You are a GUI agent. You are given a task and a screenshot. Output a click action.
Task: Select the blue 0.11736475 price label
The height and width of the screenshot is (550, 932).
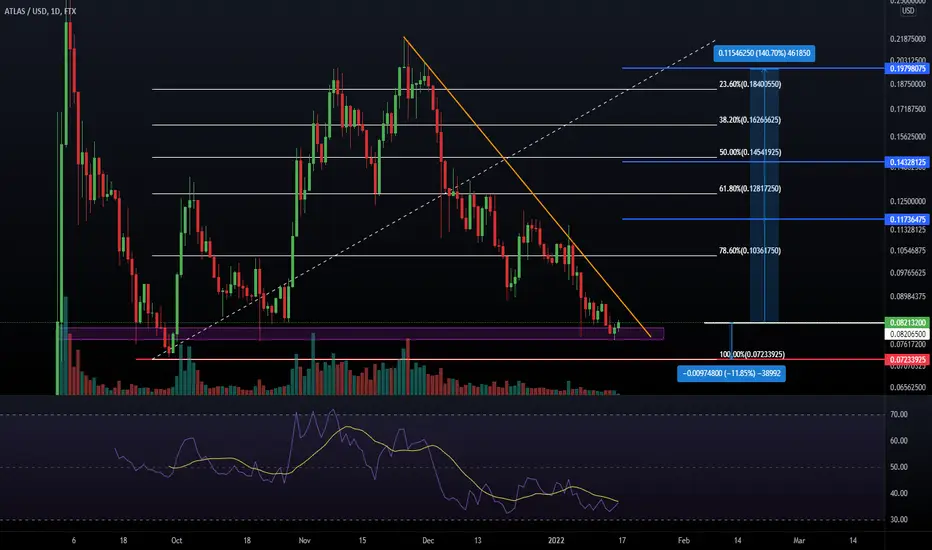907,219
